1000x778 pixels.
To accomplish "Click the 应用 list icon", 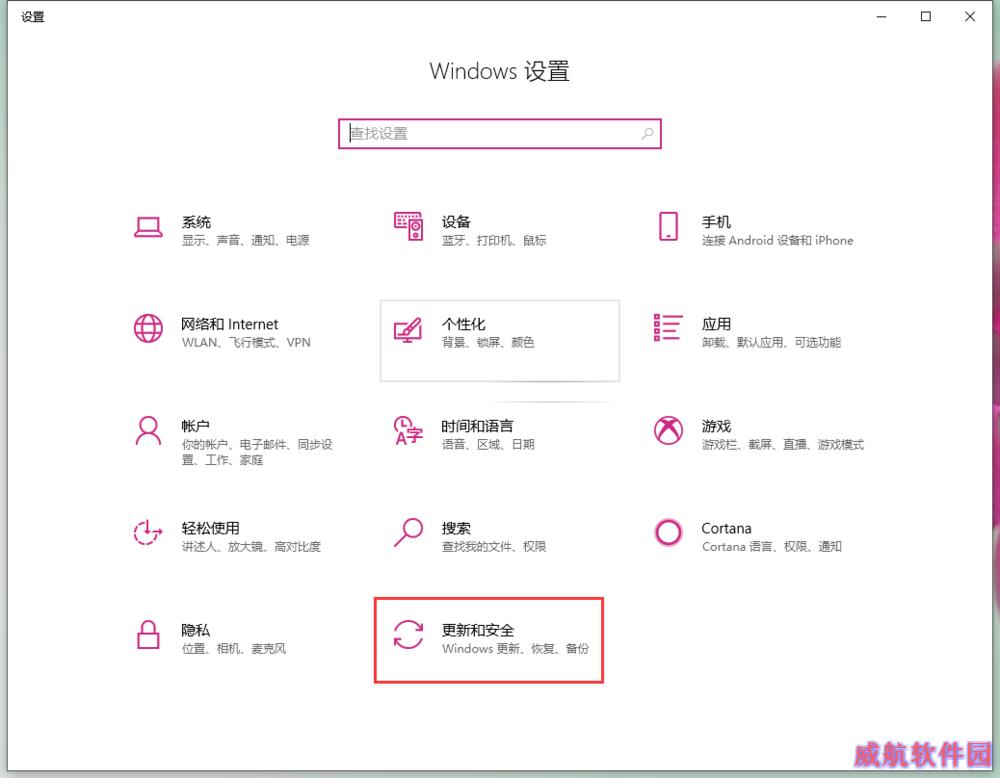I will coord(668,328).
